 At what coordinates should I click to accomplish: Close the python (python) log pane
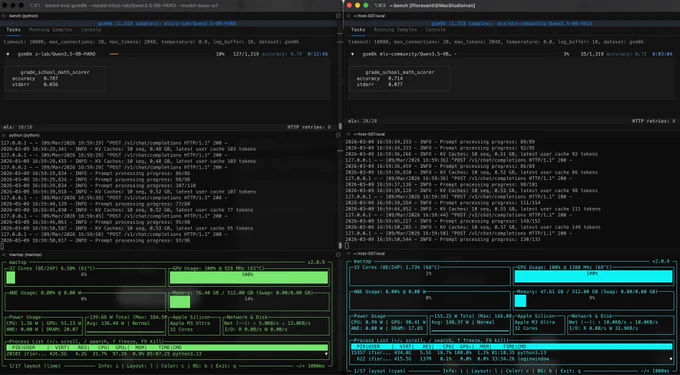pyautogui.click(x=3, y=135)
